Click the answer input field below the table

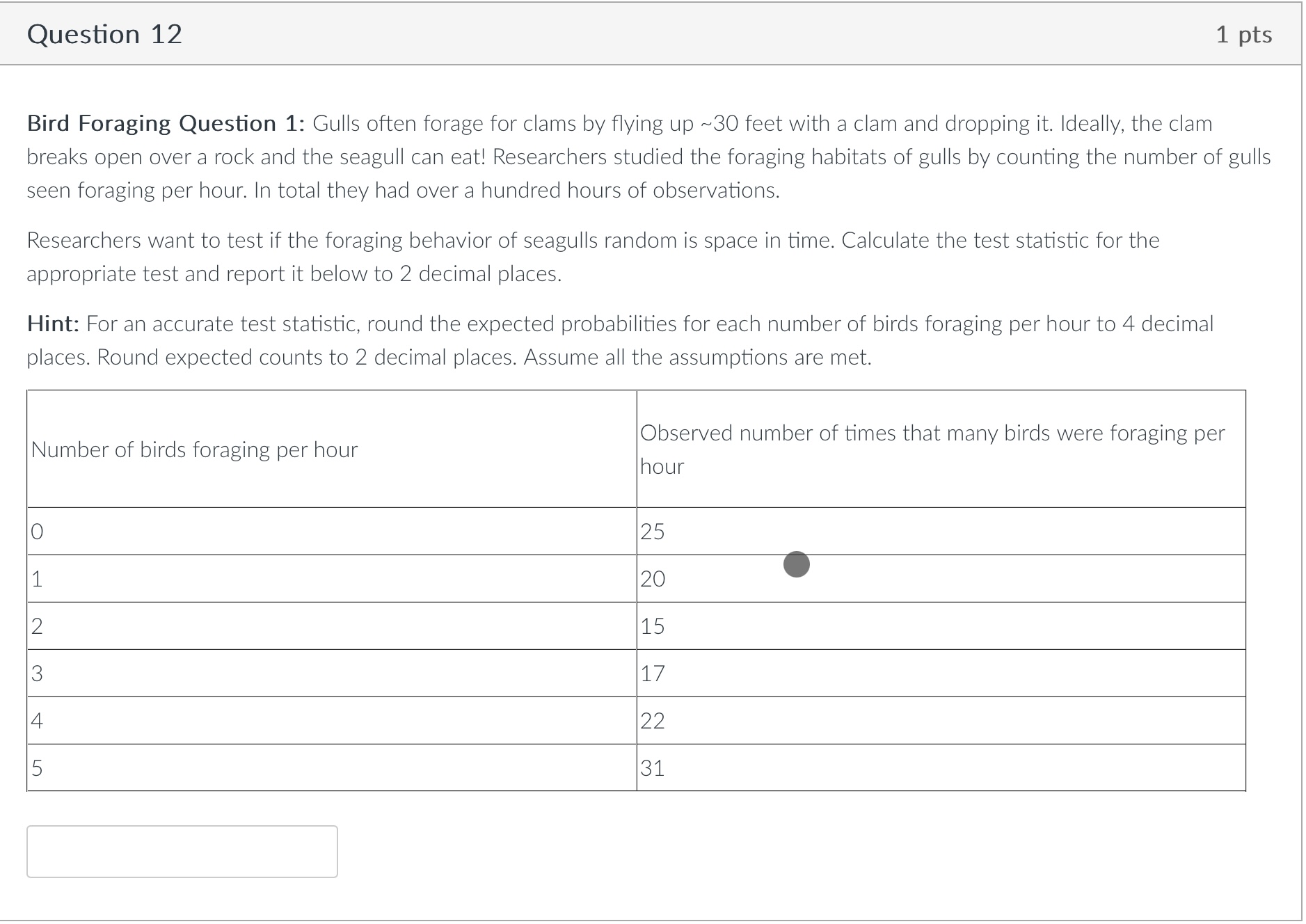181,850
